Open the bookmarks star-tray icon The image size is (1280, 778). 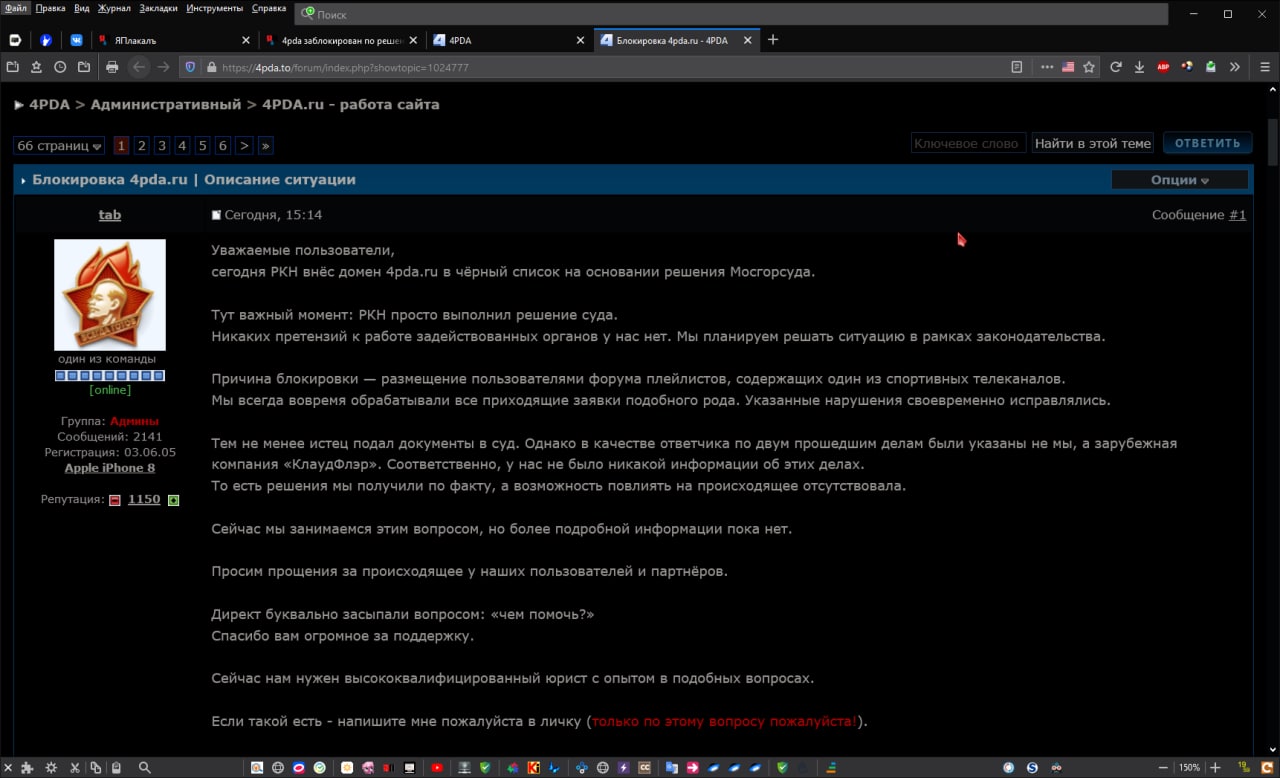pyautogui.click(x=36, y=67)
